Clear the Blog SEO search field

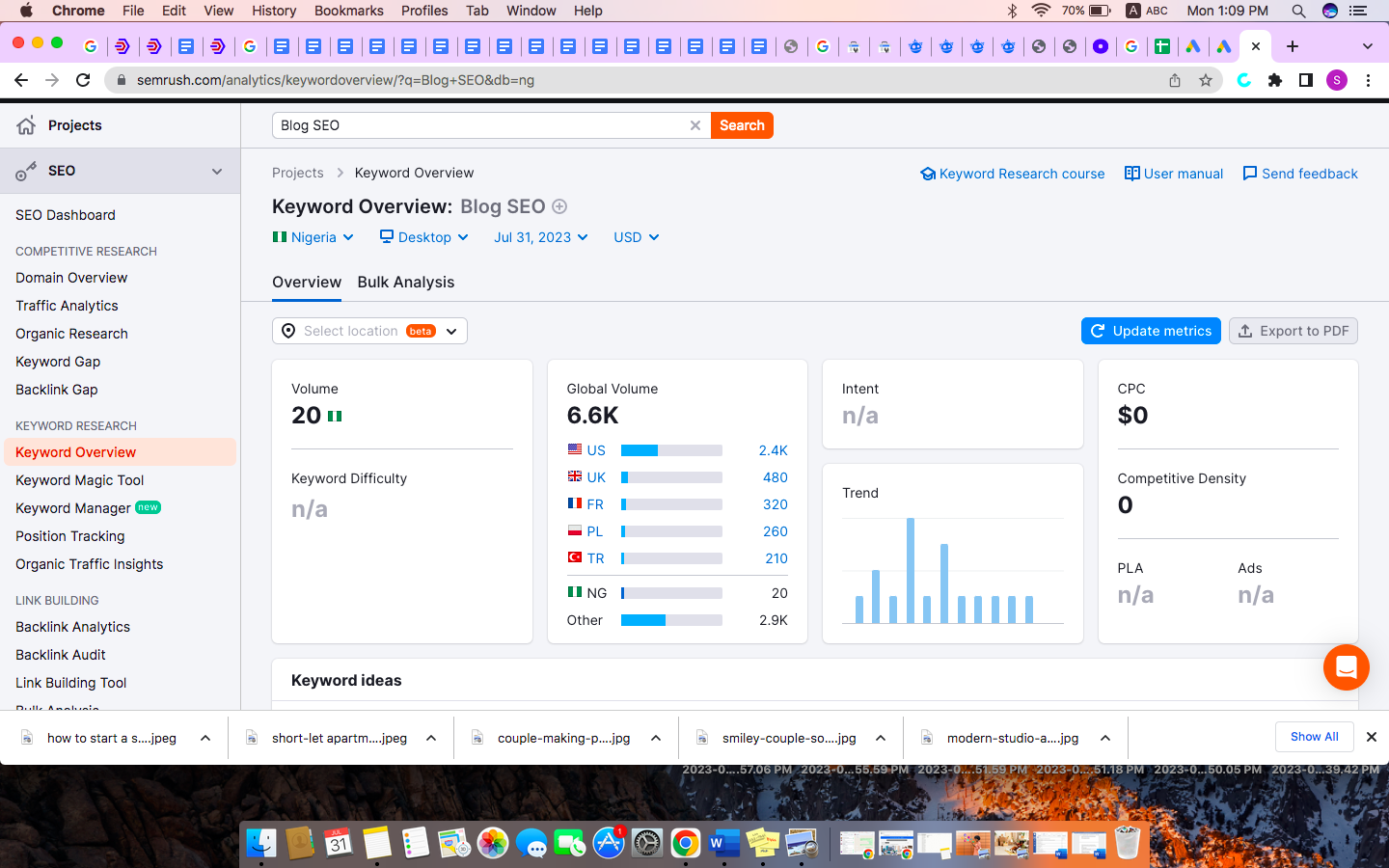[694, 125]
